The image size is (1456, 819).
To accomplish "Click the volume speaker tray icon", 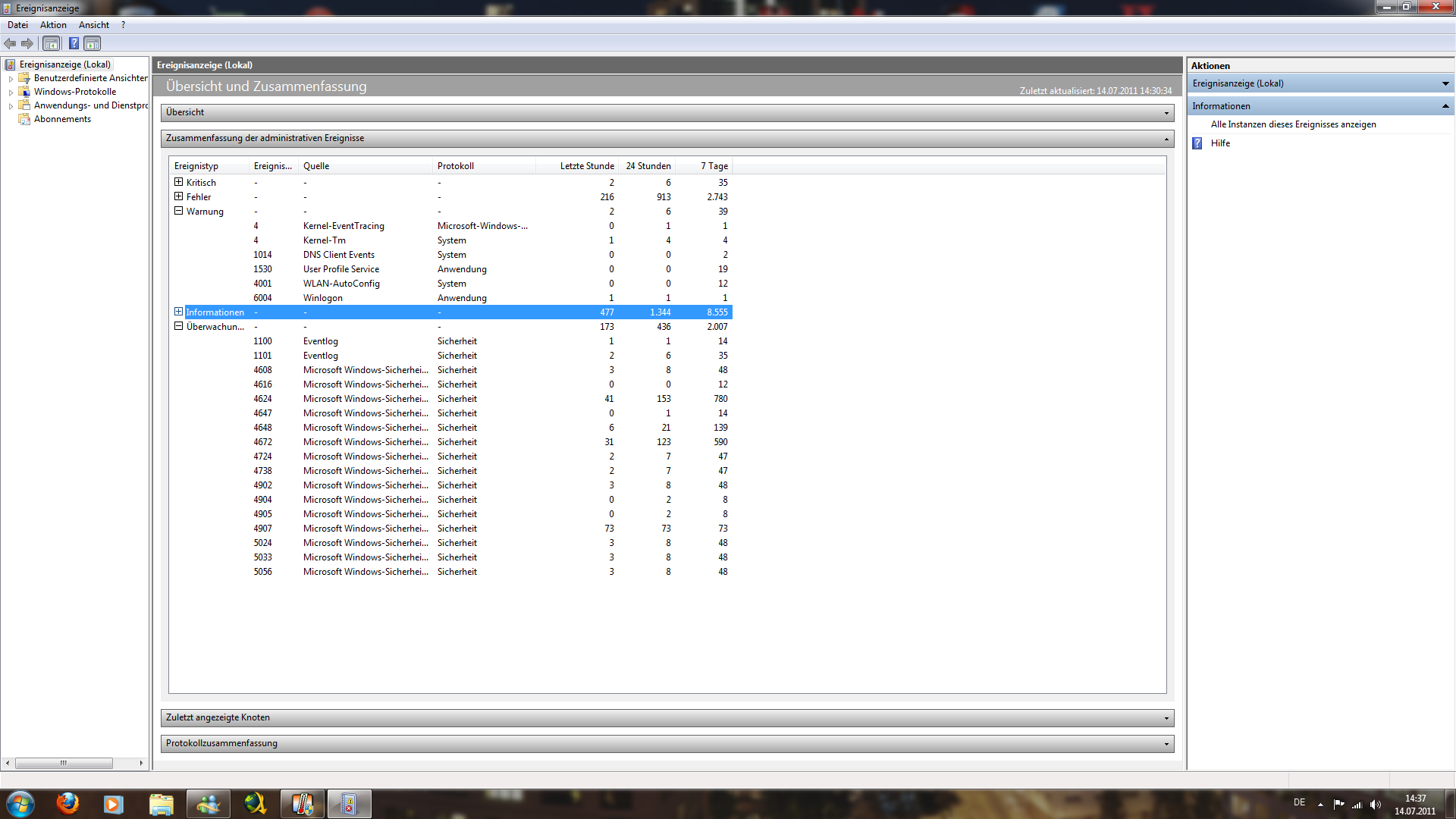I will 1376,805.
